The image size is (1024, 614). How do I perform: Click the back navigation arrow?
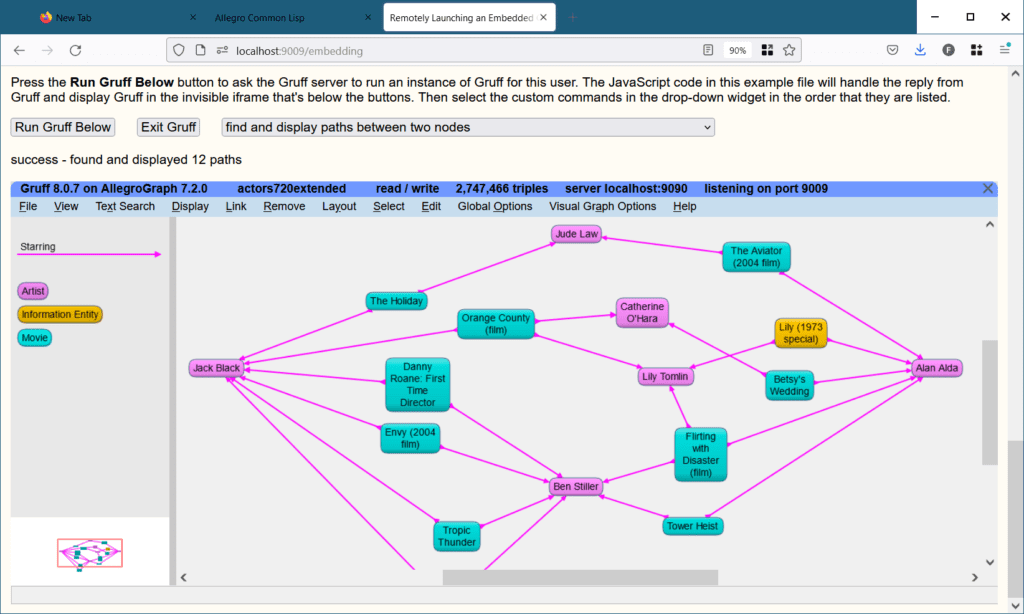tap(19, 50)
